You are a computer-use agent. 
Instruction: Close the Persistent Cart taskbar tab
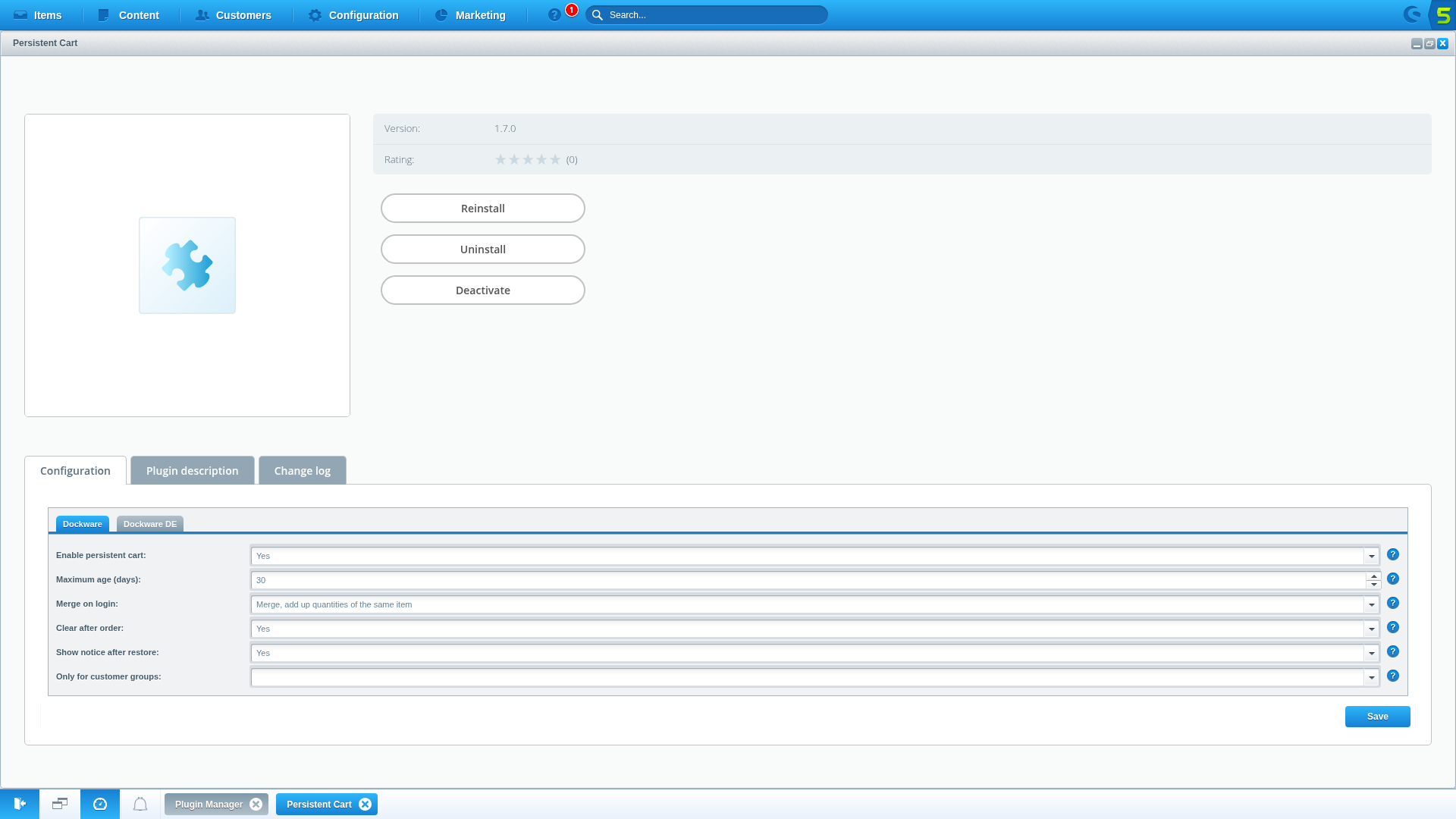point(366,805)
